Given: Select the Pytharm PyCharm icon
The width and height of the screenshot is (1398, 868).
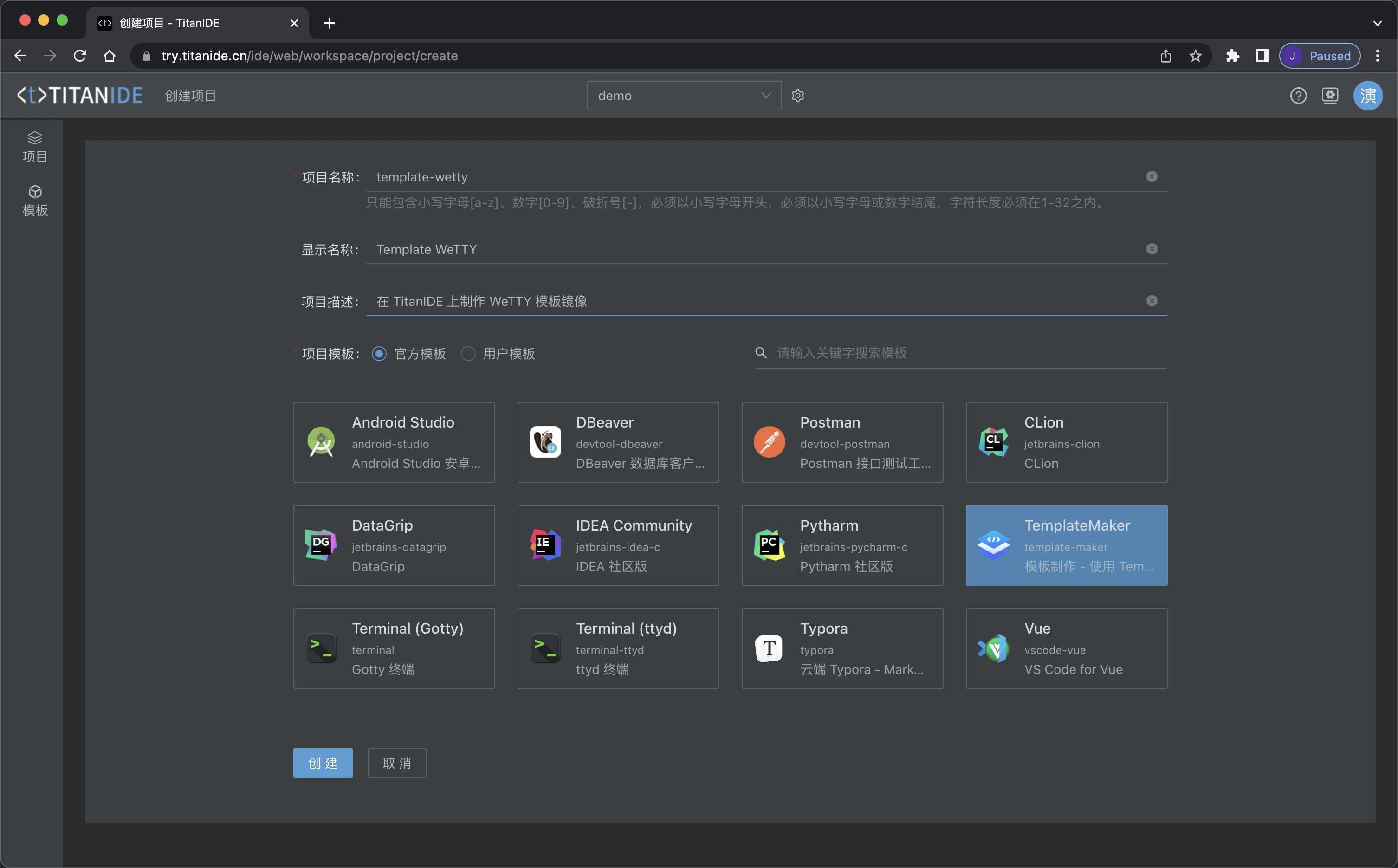Looking at the screenshot, I should tap(769, 545).
